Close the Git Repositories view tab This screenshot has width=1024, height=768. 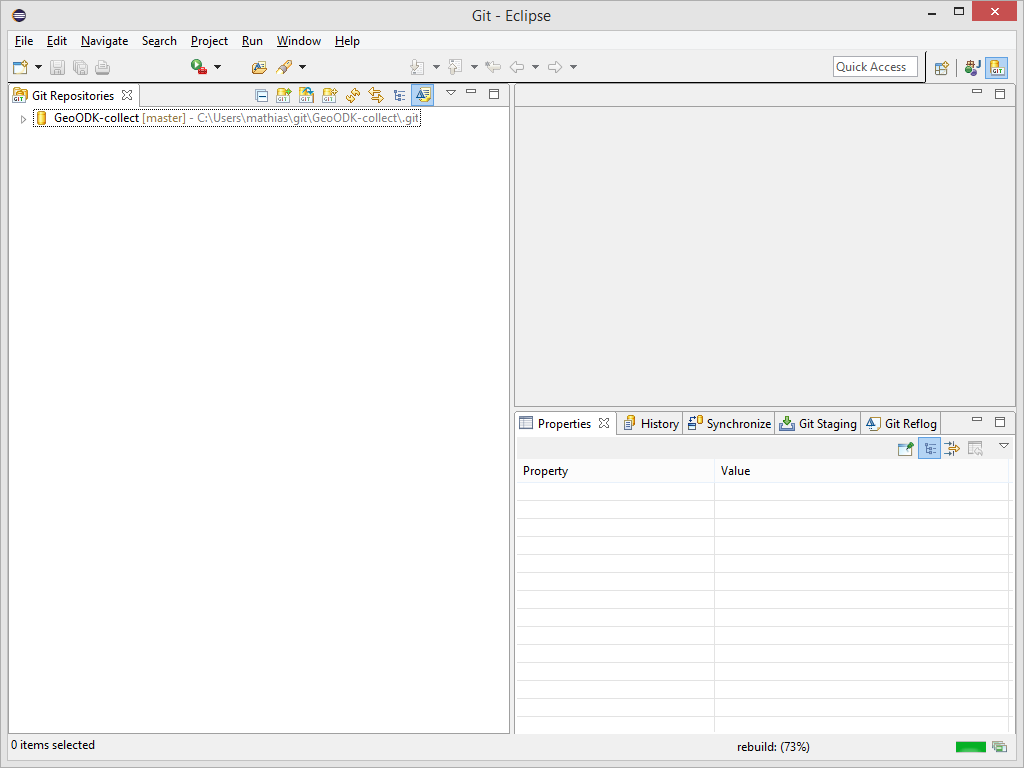127,95
